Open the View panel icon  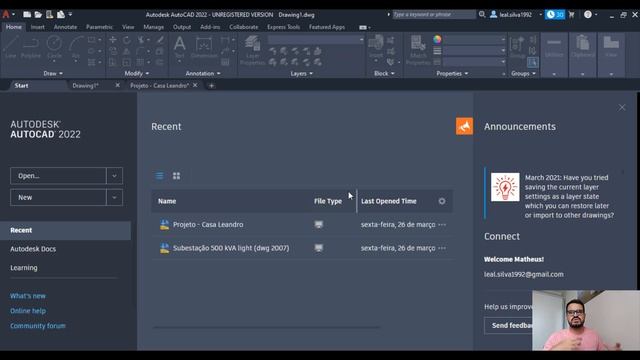(611, 47)
